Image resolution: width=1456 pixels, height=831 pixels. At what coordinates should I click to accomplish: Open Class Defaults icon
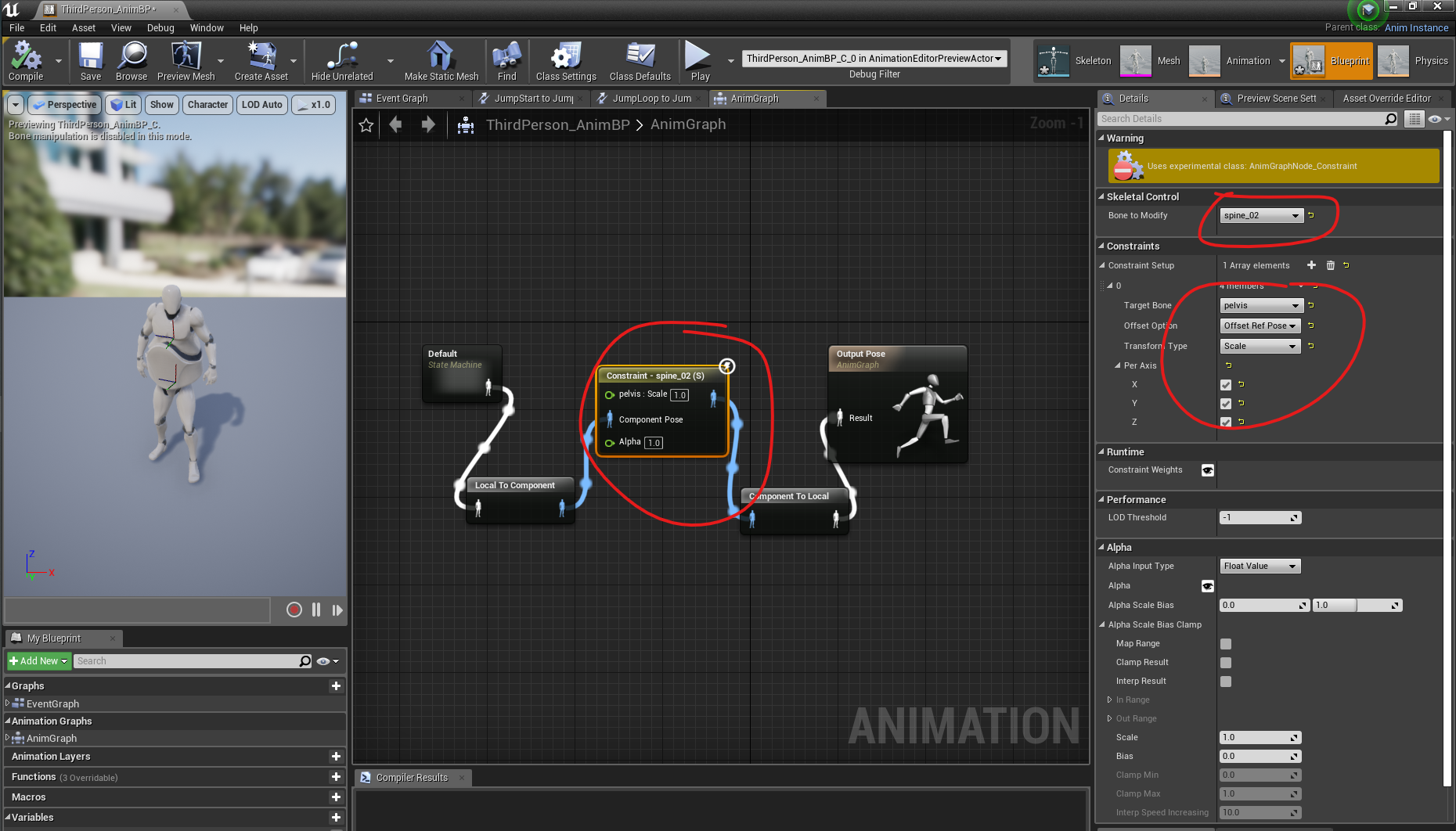(x=640, y=61)
